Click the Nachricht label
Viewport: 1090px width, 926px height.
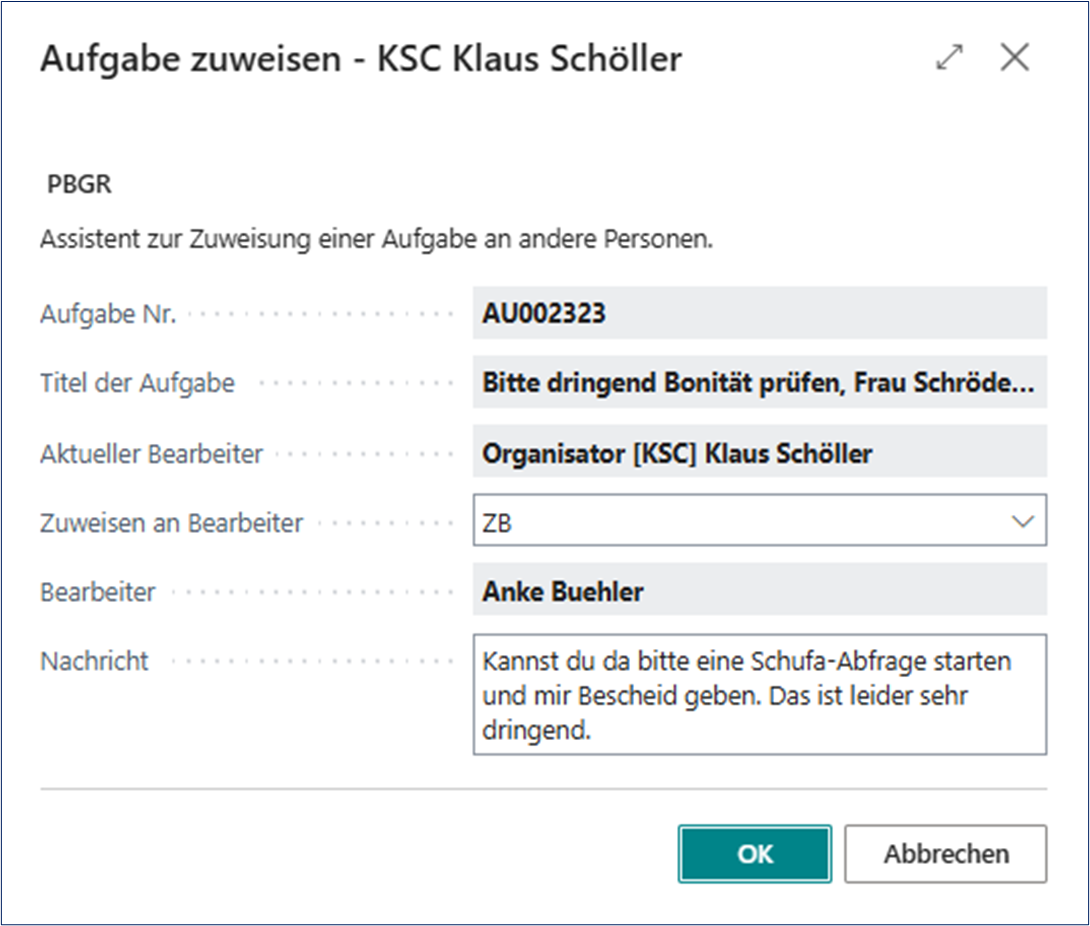pos(94,661)
